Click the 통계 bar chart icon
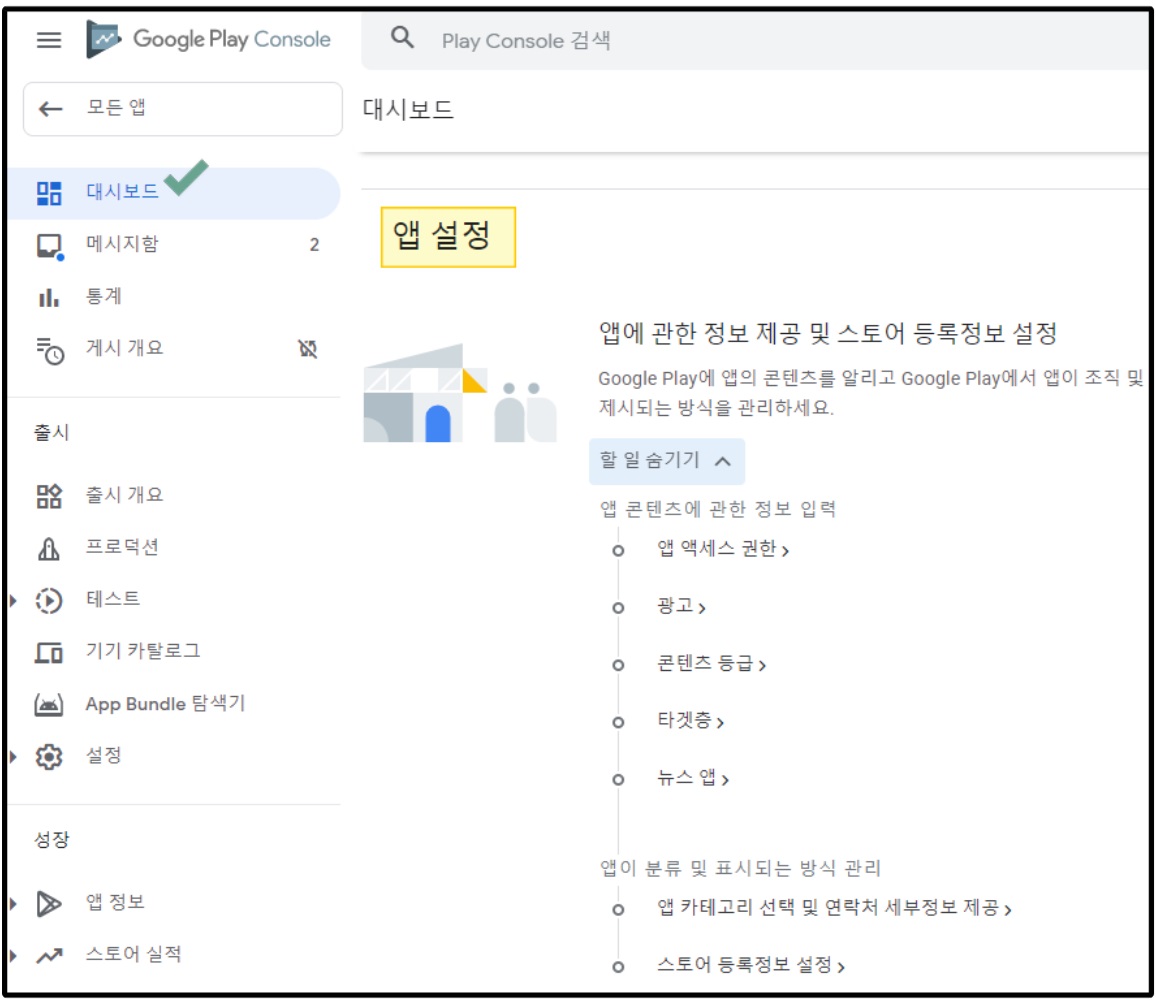The height and width of the screenshot is (1000, 1156). click(x=49, y=298)
